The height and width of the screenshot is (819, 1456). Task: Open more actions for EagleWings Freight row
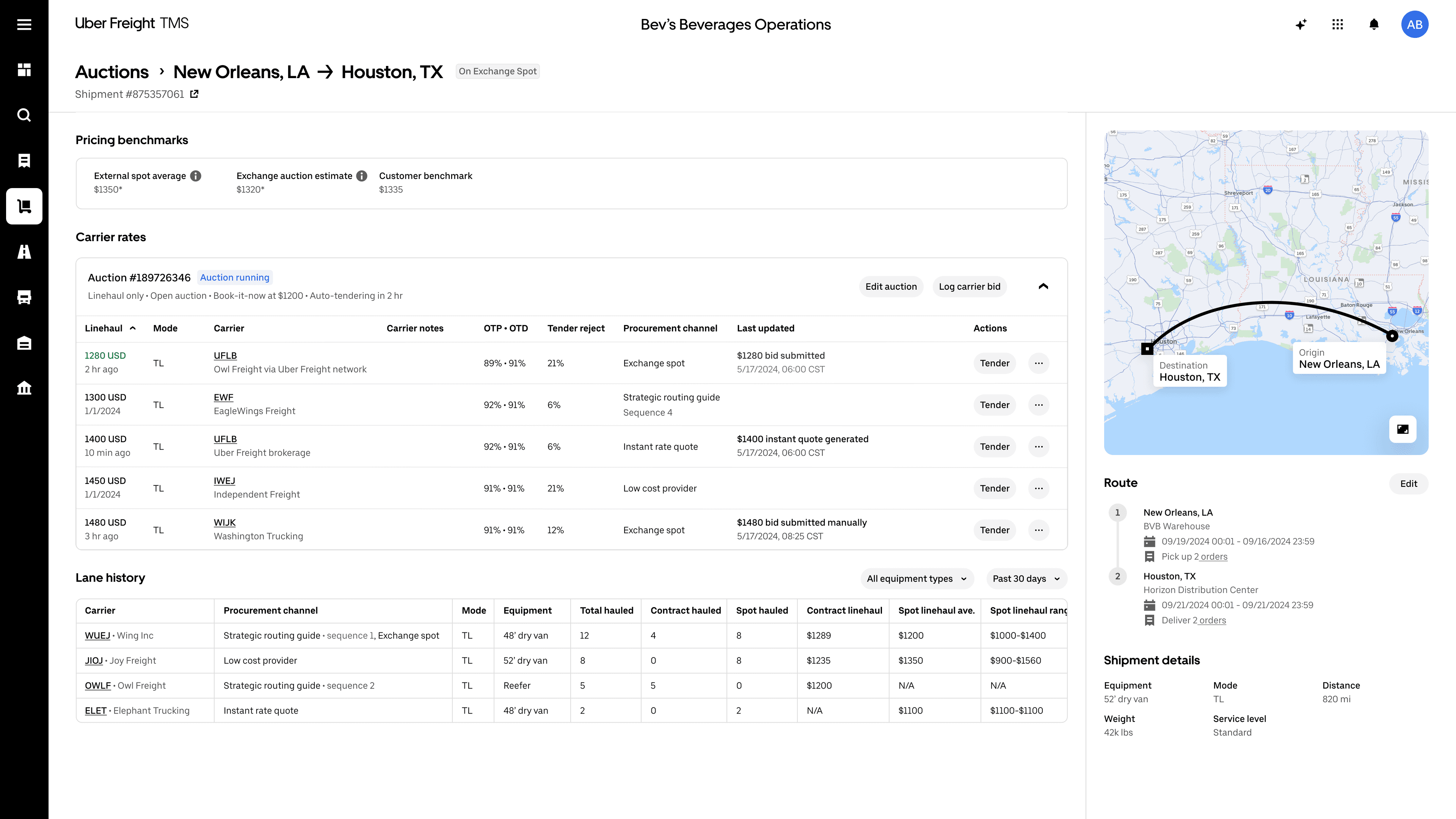(1039, 405)
